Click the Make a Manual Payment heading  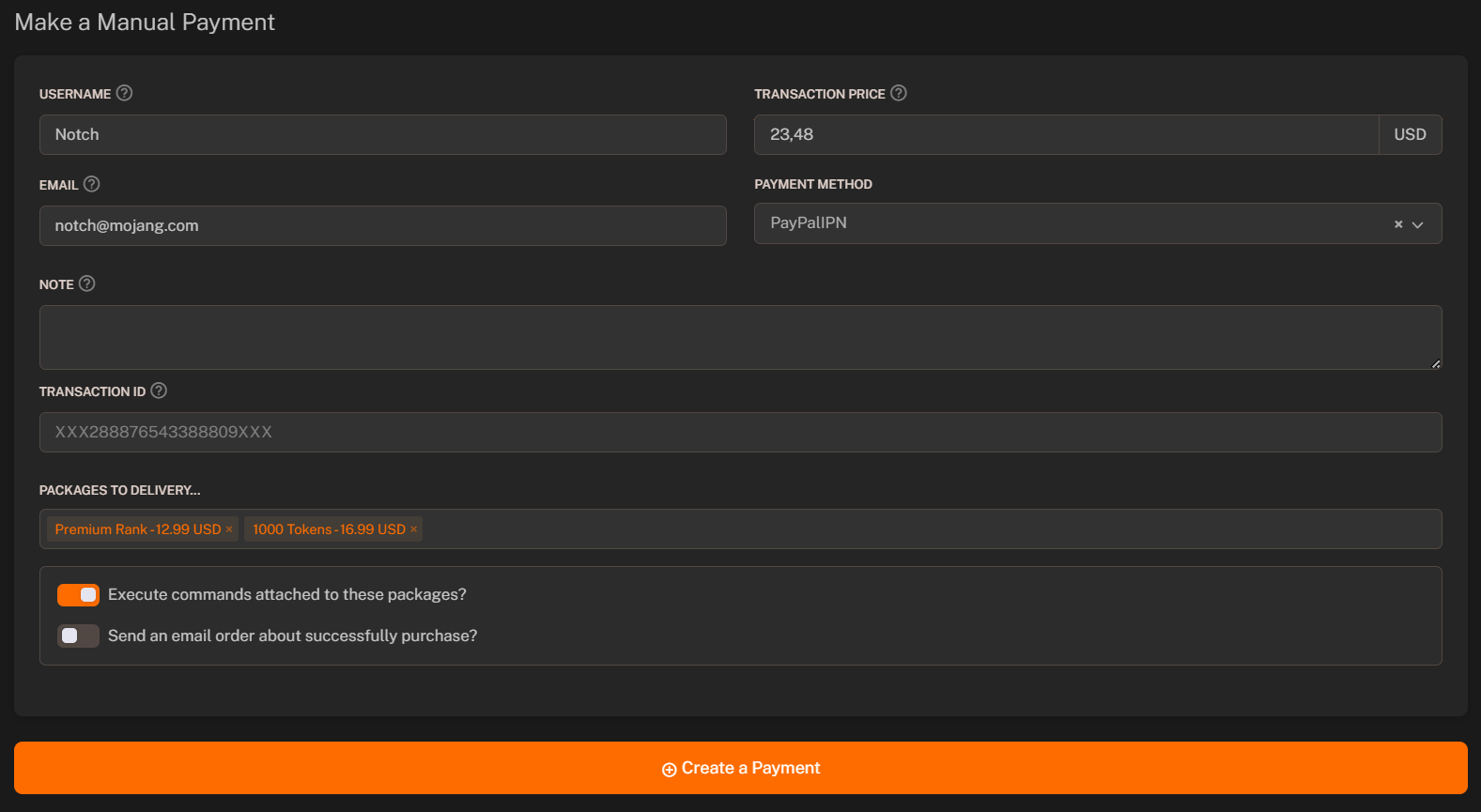coord(145,22)
